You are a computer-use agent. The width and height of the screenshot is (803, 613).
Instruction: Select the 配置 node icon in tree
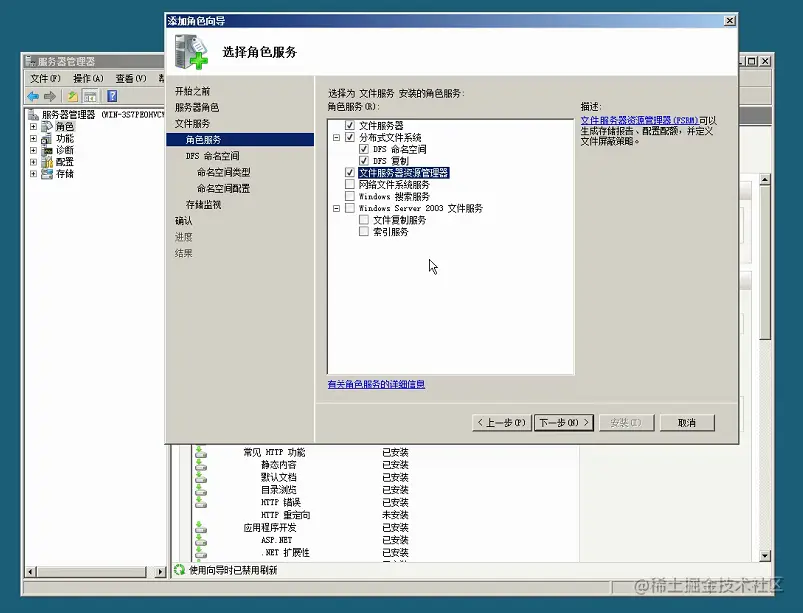tap(47, 162)
